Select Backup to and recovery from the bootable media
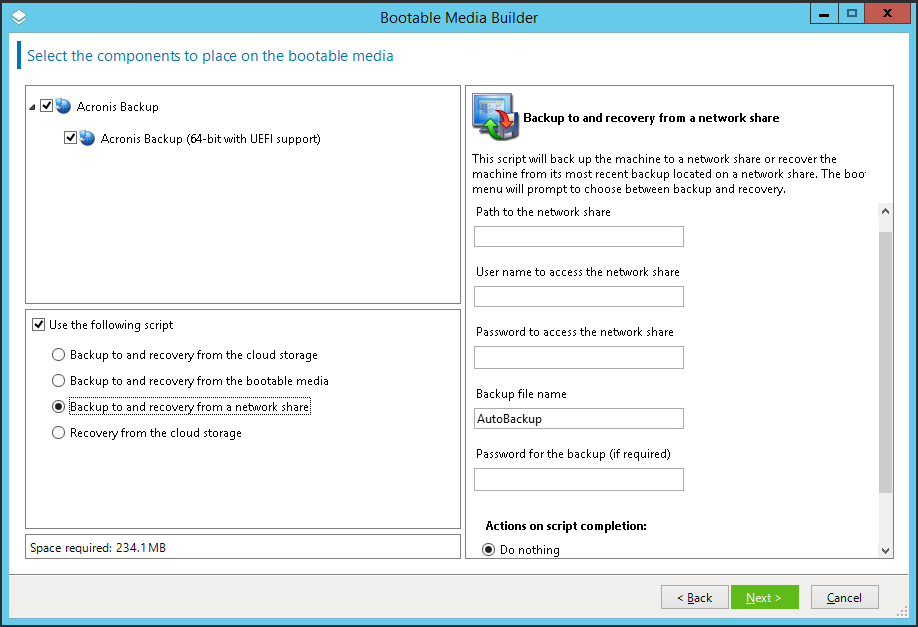Image resolution: width=918 pixels, height=627 pixels. point(58,380)
